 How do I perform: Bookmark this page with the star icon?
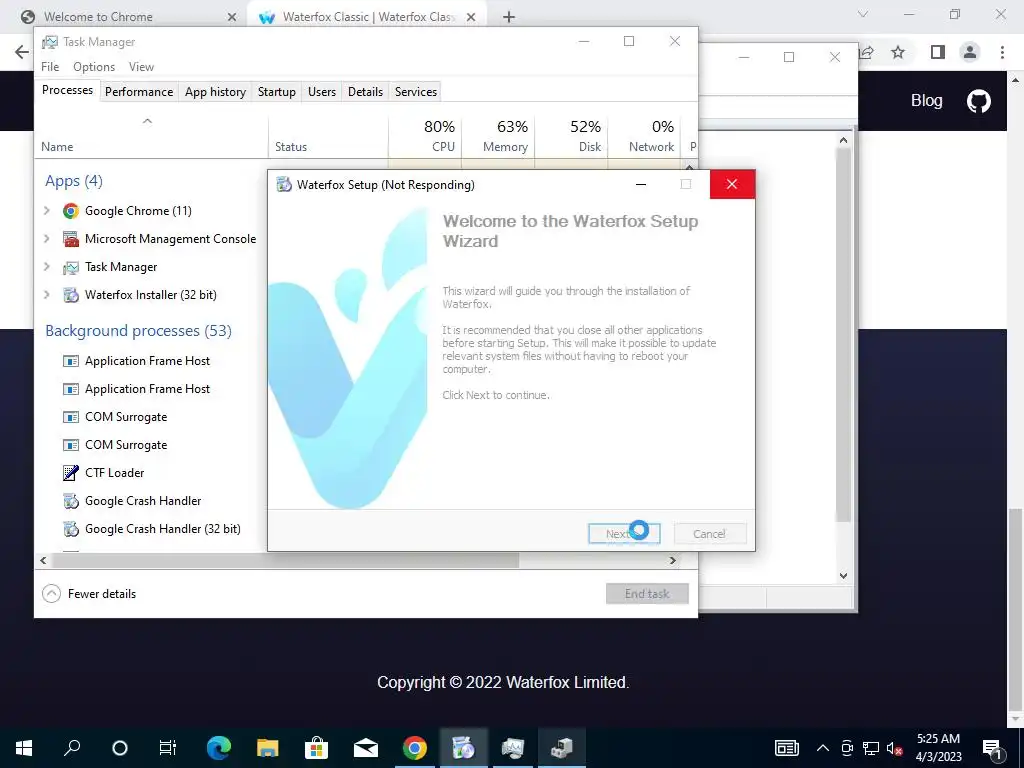click(898, 52)
